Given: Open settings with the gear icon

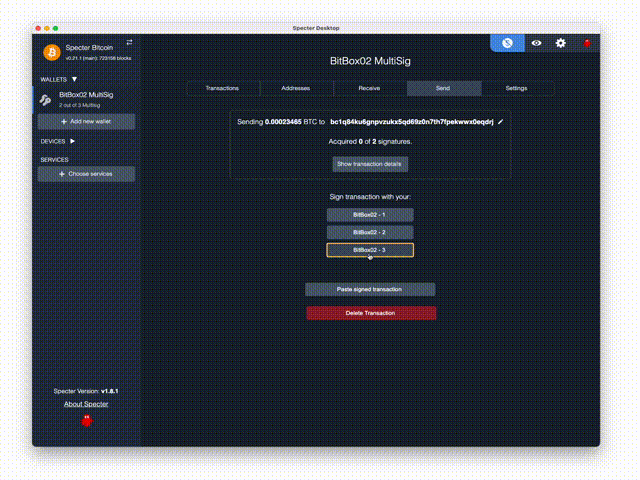Looking at the screenshot, I should [561, 43].
